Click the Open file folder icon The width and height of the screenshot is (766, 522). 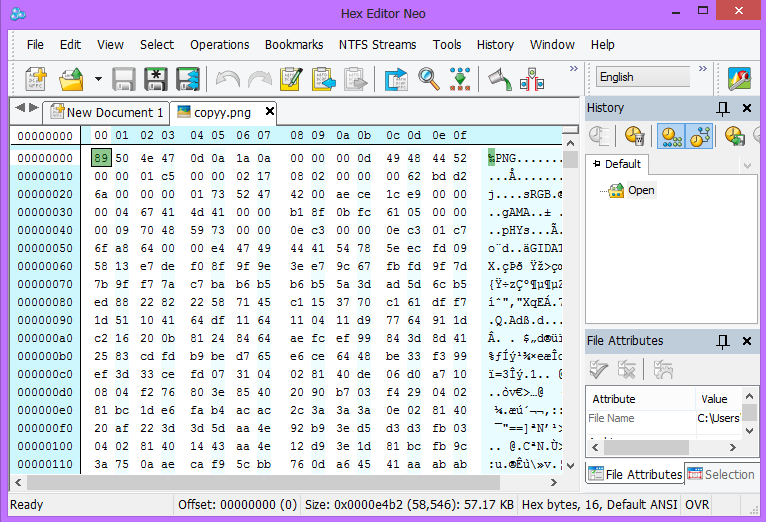[x=71, y=79]
